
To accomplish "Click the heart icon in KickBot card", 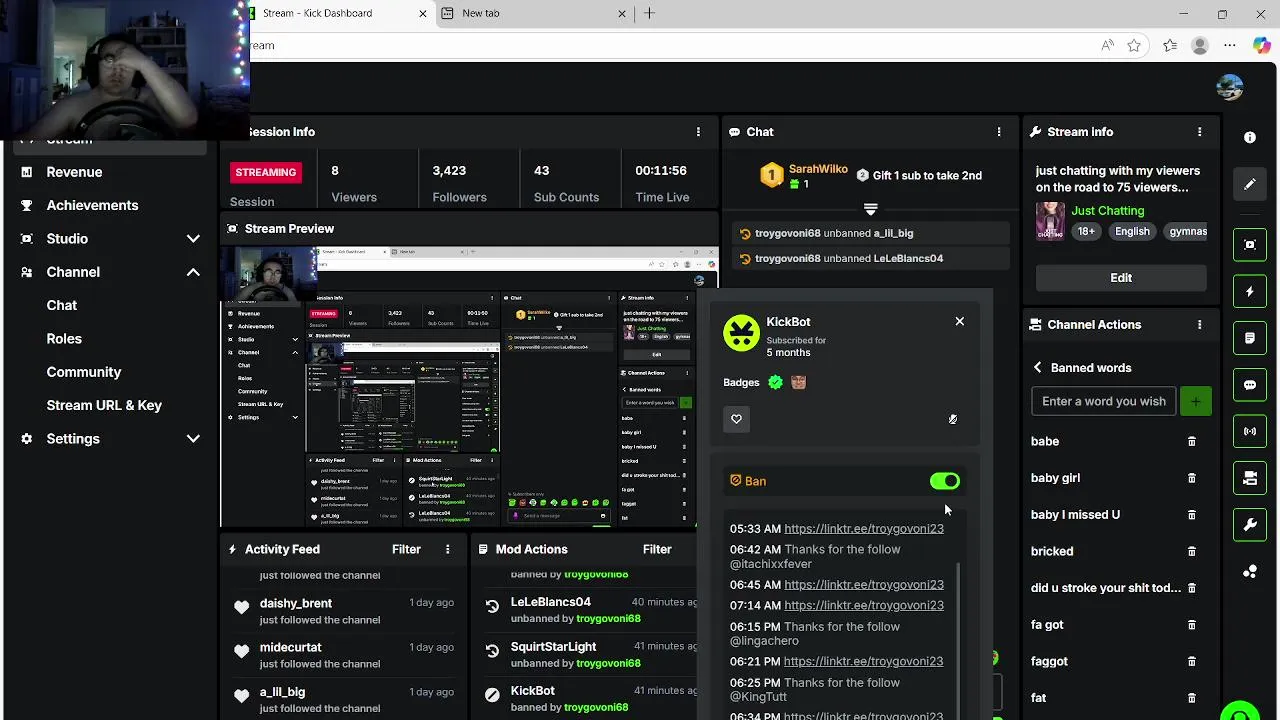I will (736, 419).
